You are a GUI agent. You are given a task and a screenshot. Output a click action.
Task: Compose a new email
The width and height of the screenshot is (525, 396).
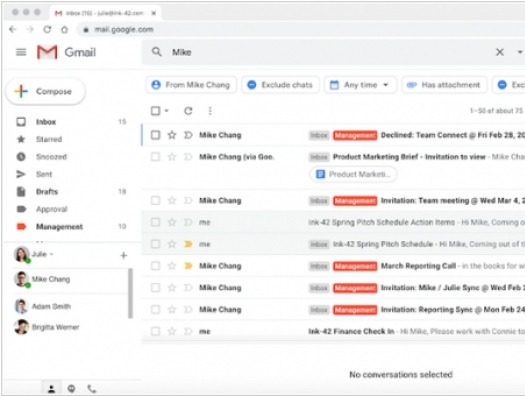coord(46,91)
